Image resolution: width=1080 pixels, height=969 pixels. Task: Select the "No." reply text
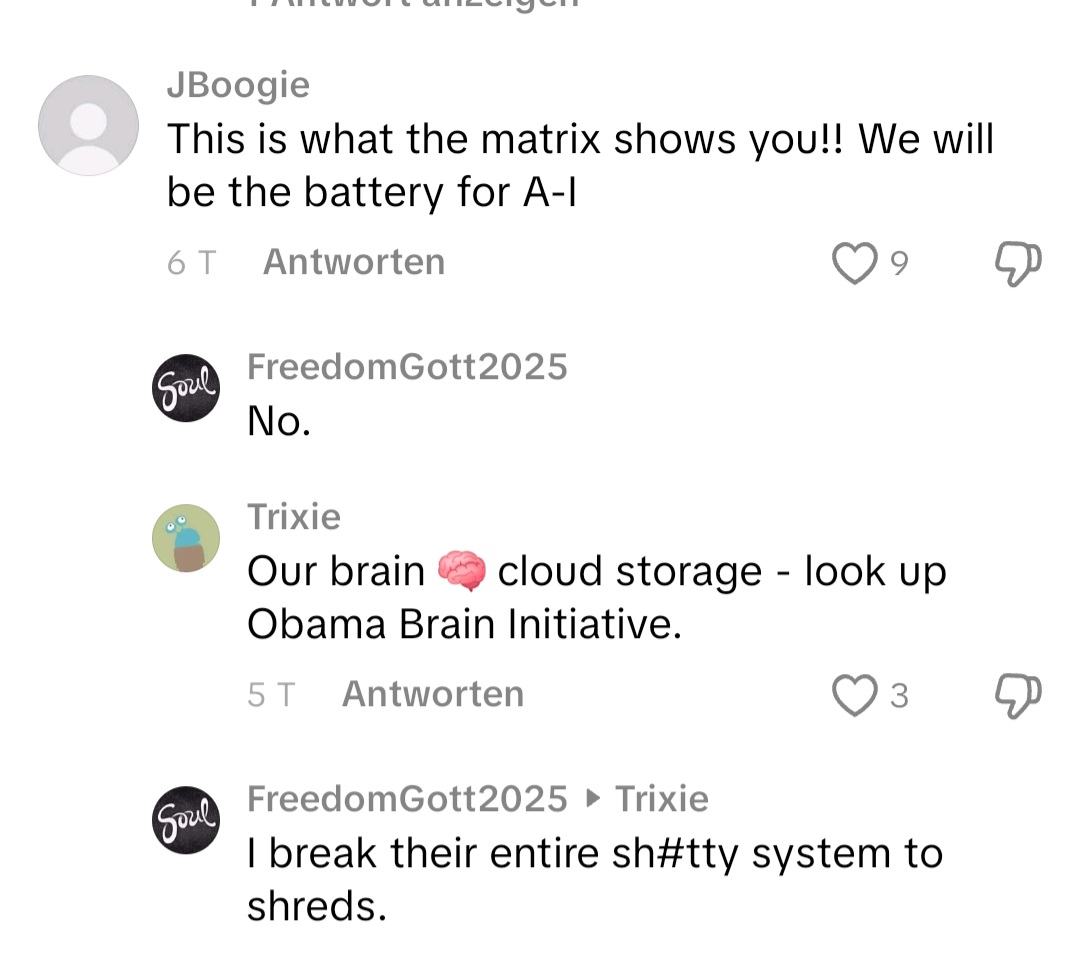pos(279,422)
